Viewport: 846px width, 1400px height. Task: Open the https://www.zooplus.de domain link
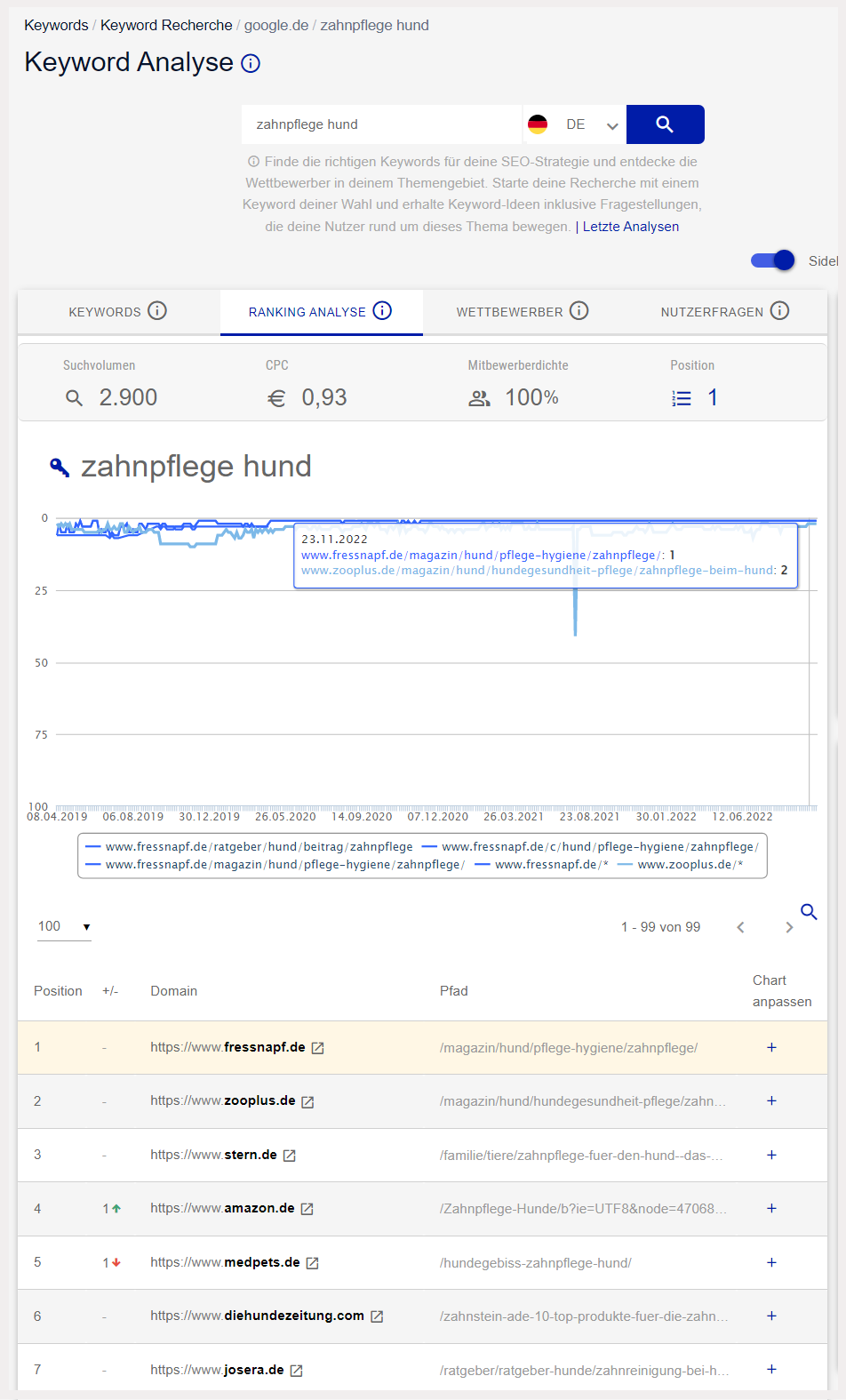pyautogui.click(x=223, y=1100)
